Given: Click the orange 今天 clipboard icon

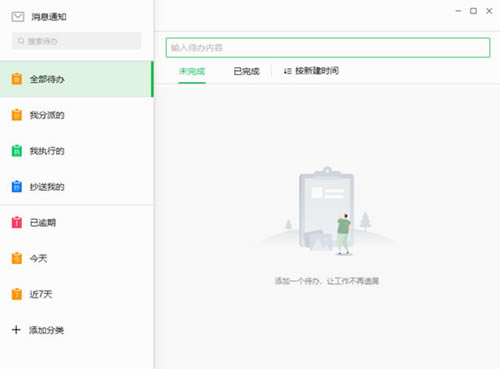Looking at the screenshot, I should pos(17,258).
